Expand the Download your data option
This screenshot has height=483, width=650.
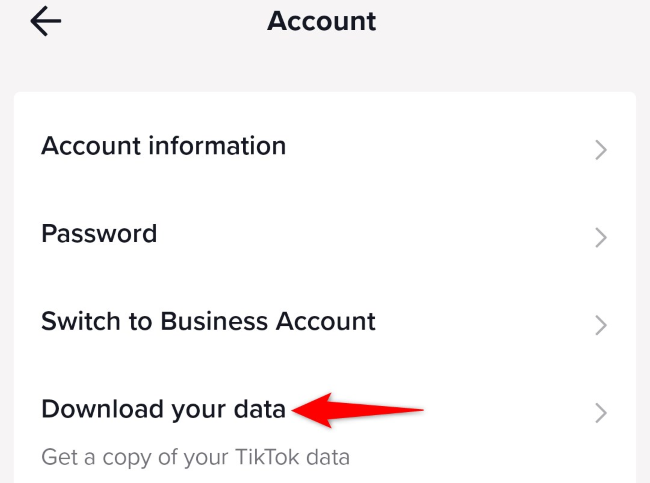coord(601,412)
